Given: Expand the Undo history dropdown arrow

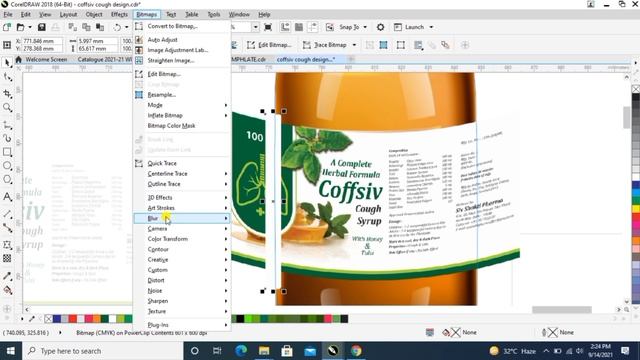Looking at the screenshot, I should coord(127,27).
